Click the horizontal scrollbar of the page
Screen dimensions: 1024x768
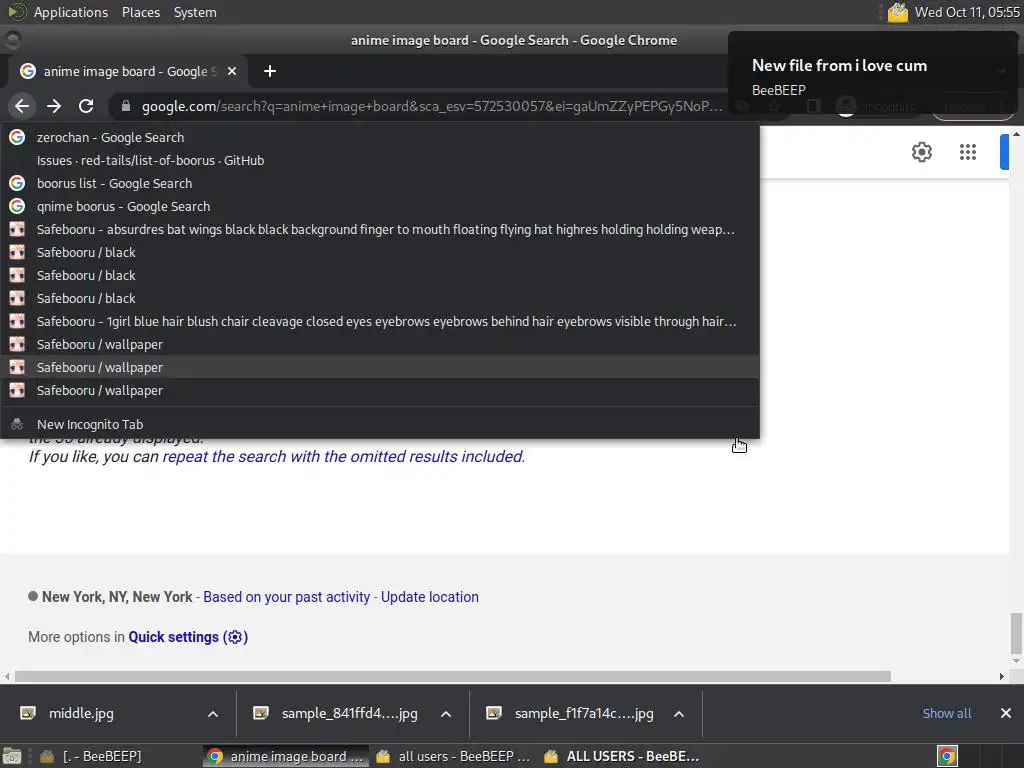[x=453, y=677]
